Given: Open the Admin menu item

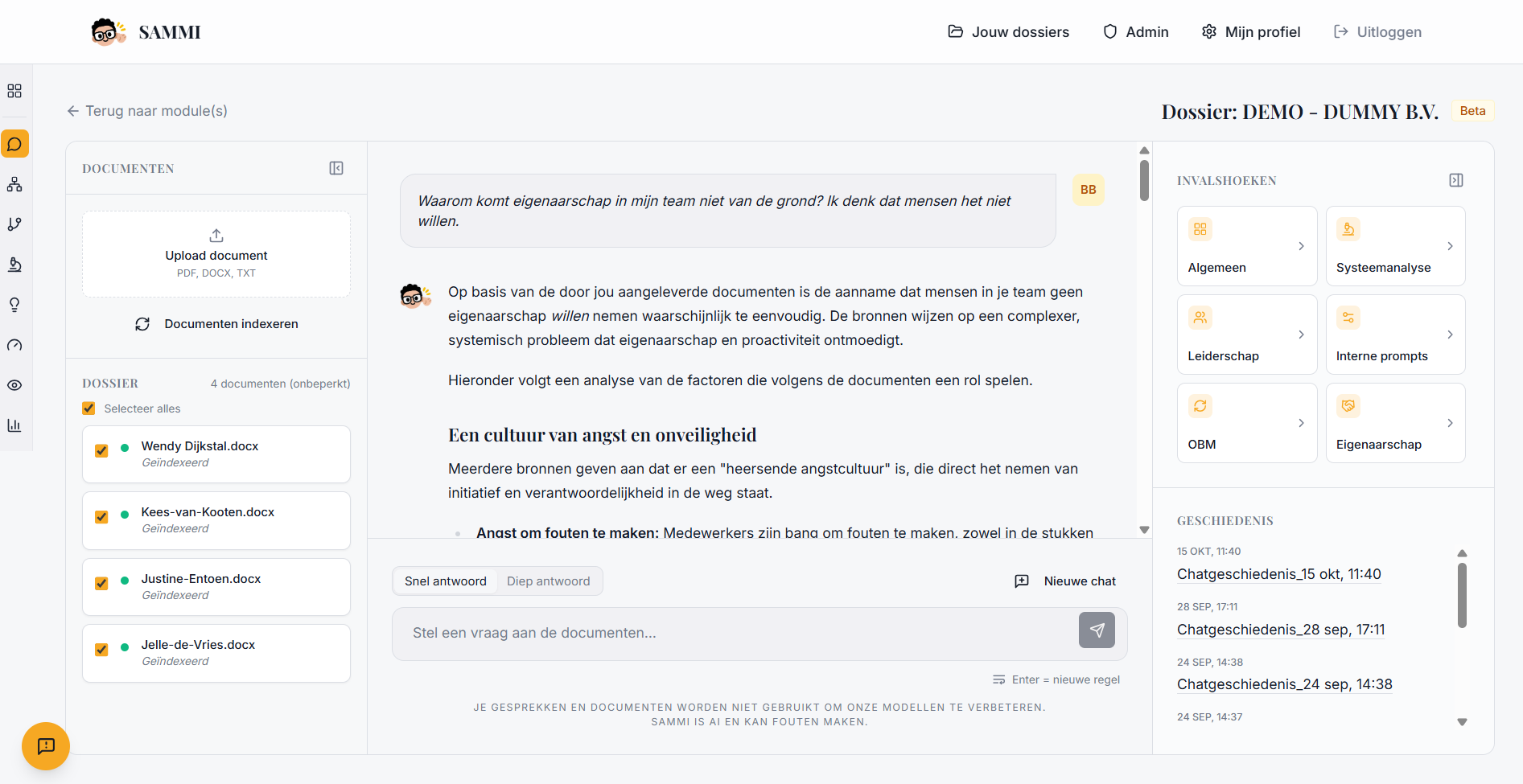Looking at the screenshot, I should click(x=1136, y=32).
